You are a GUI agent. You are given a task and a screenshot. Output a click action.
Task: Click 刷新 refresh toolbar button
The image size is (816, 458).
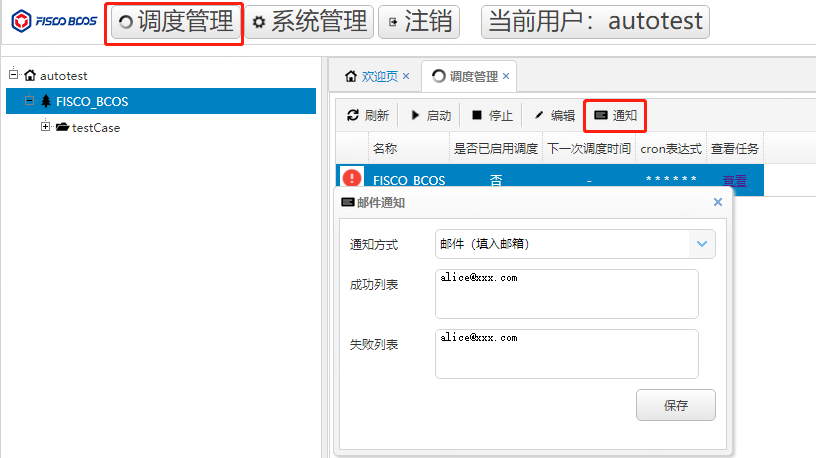coord(367,115)
